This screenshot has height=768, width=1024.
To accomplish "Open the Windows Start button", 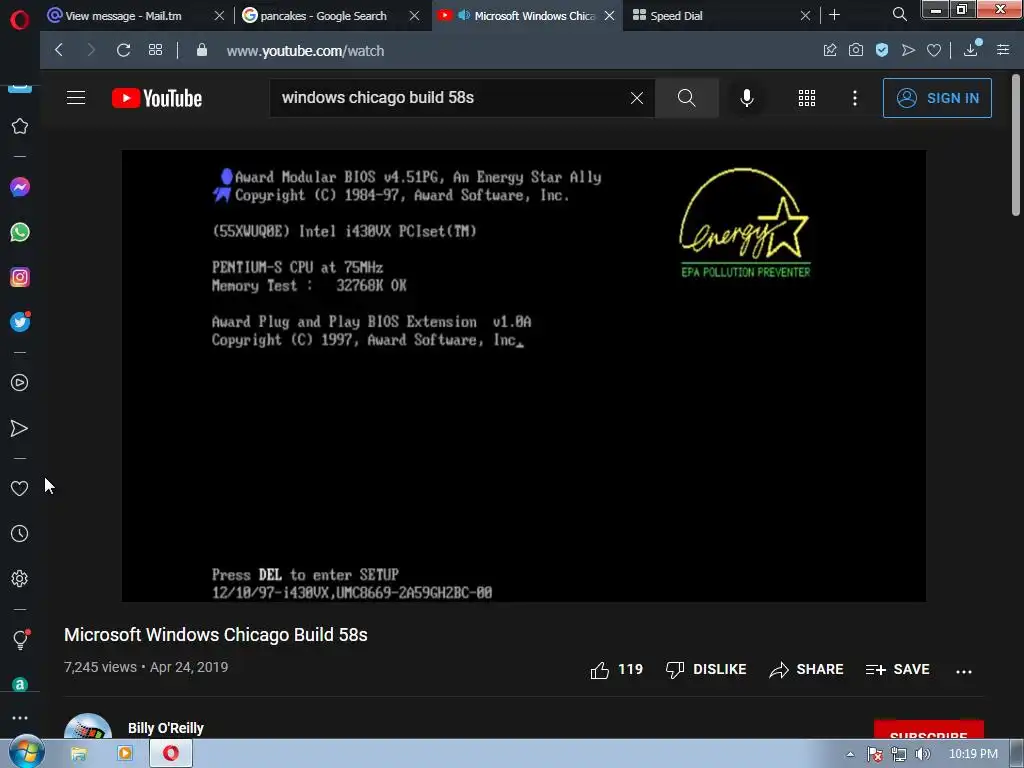I will (x=26, y=753).
